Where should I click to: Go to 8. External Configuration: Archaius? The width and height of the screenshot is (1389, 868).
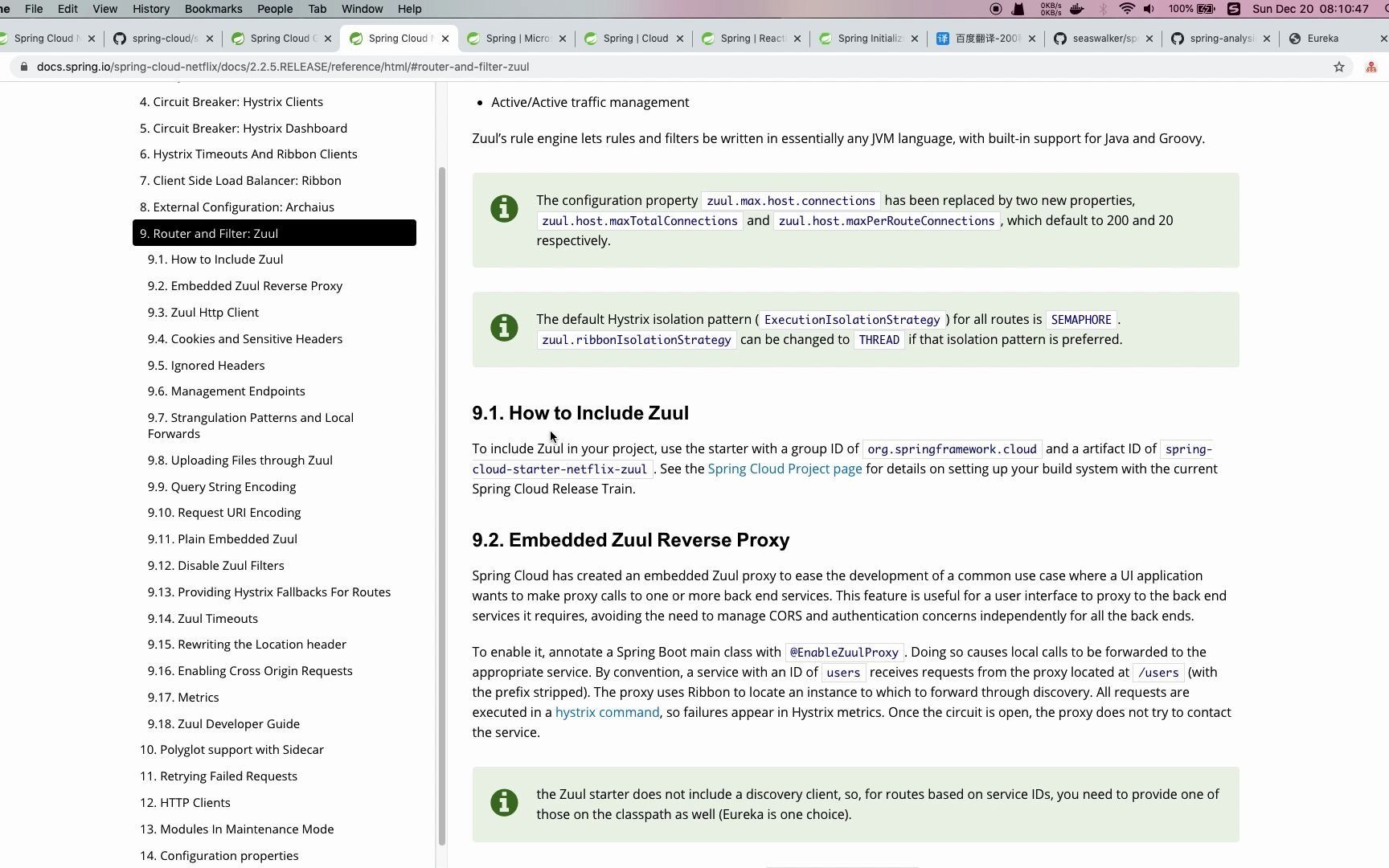[237, 207]
